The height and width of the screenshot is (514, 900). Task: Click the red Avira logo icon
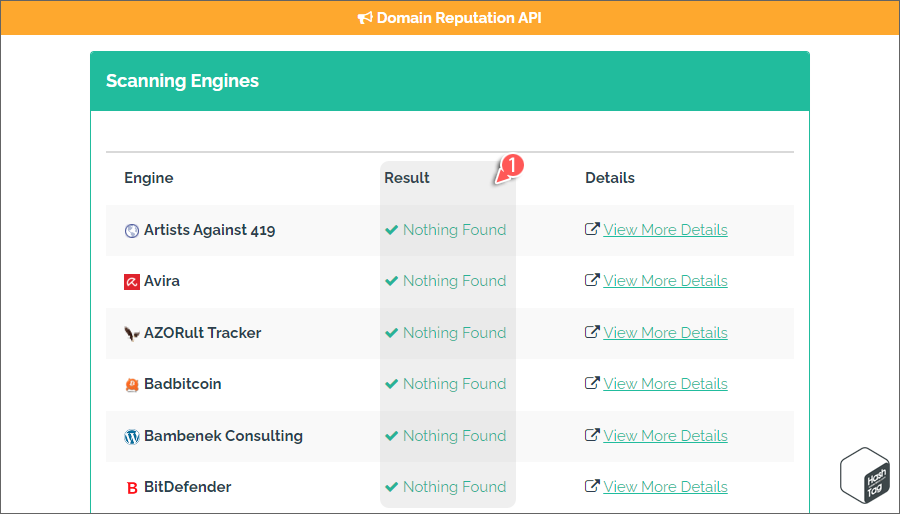(132, 282)
